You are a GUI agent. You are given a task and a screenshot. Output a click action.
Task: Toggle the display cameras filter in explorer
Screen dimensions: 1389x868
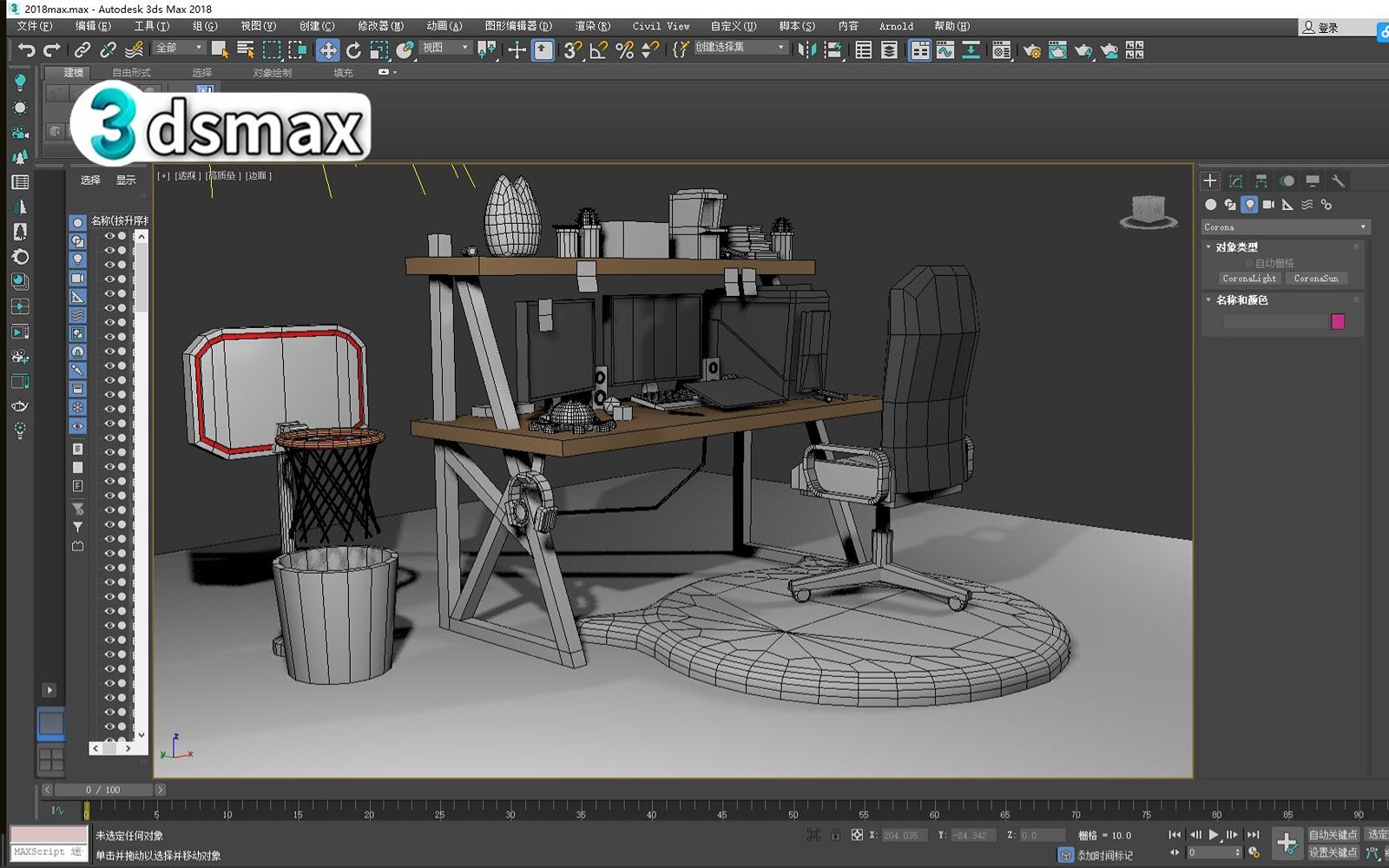pyautogui.click(x=77, y=278)
